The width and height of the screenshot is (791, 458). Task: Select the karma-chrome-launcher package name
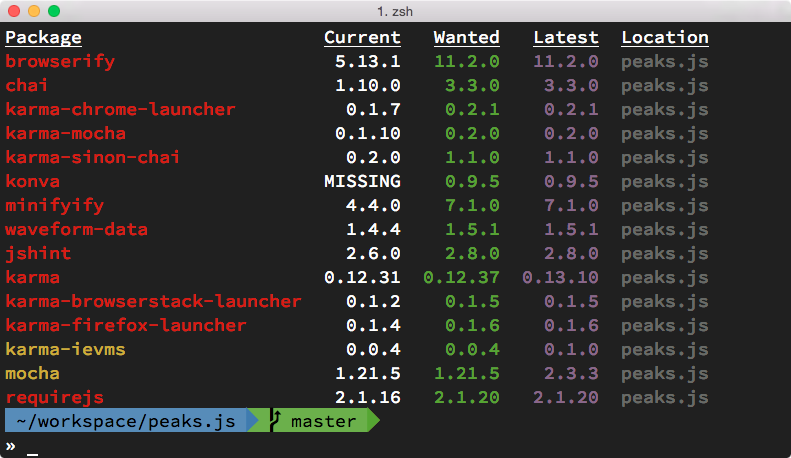tap(120, 109)
